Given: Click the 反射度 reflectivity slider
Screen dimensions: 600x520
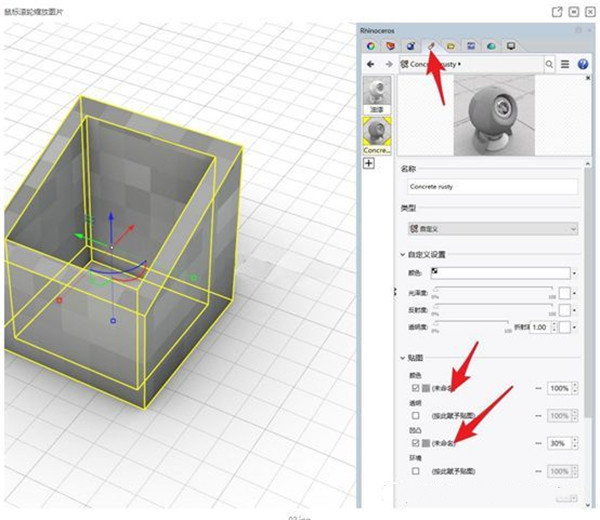Looking at the screenshot, I should pyautogui.click(x=494, y=307).
